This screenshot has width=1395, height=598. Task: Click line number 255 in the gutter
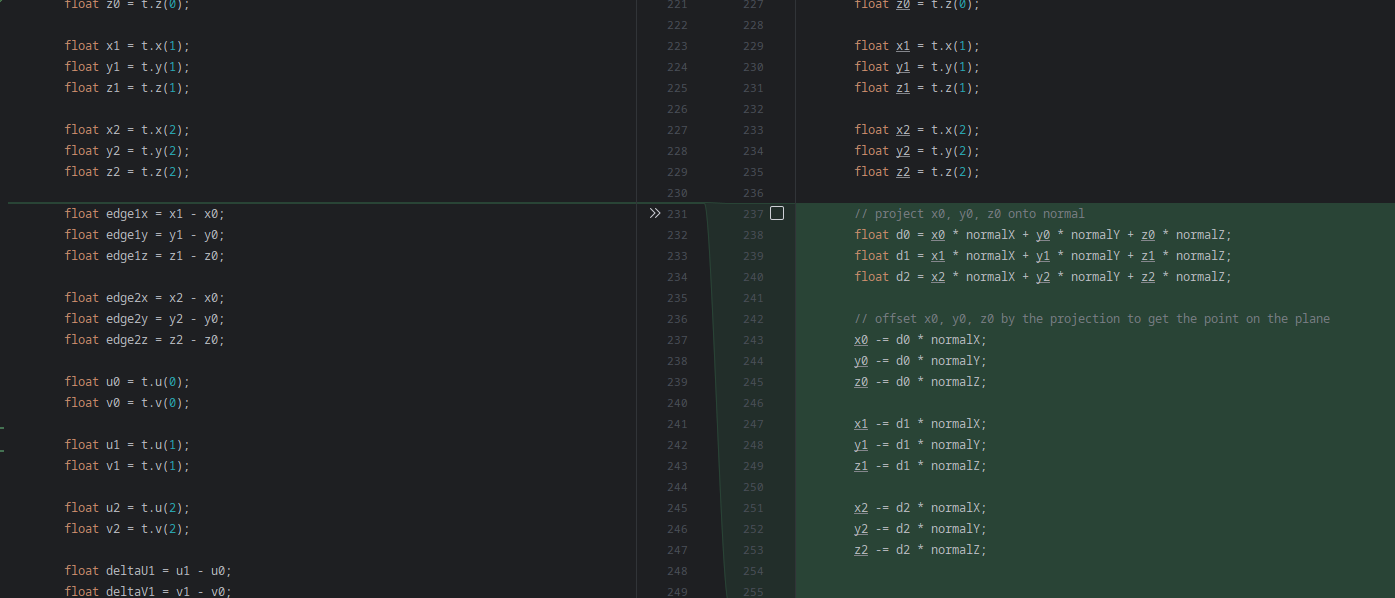pyautogui.click(x=753, y=591)
